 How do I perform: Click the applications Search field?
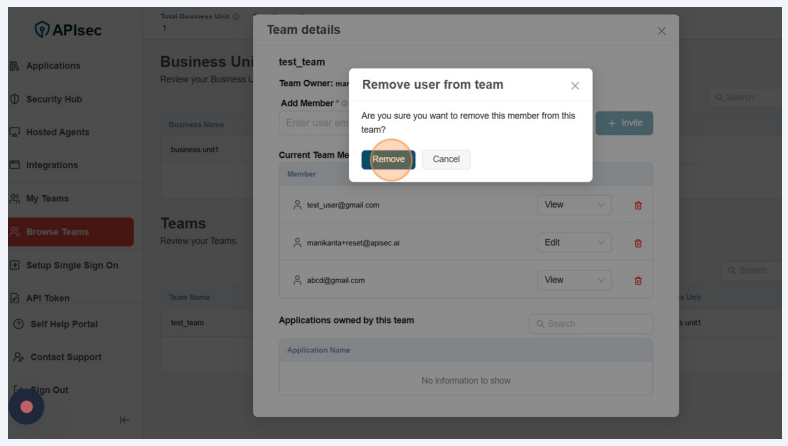(x=591, y=324)
